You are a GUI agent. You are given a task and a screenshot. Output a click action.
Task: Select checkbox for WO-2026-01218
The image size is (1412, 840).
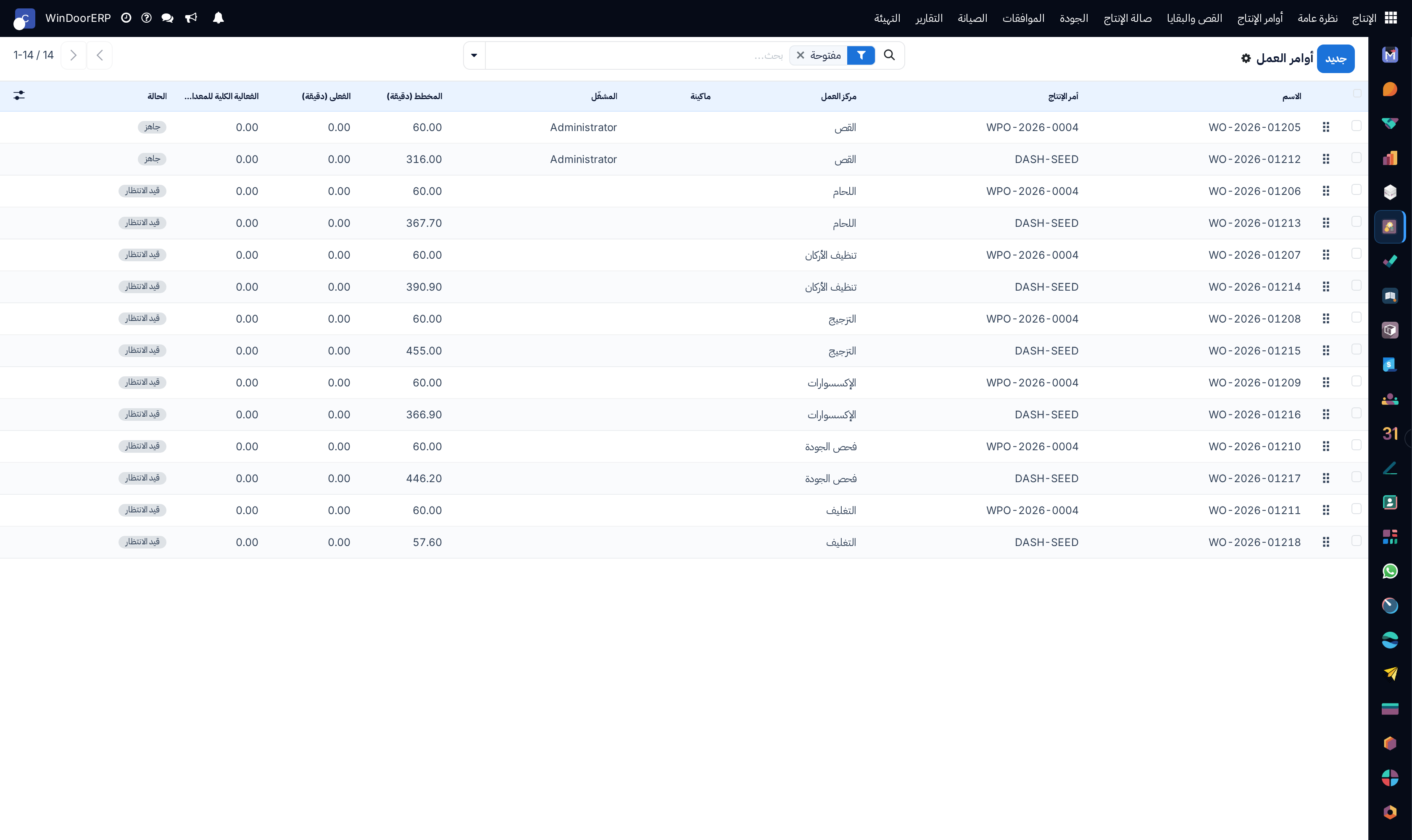pyautogui.click(x=1356, y=541)
